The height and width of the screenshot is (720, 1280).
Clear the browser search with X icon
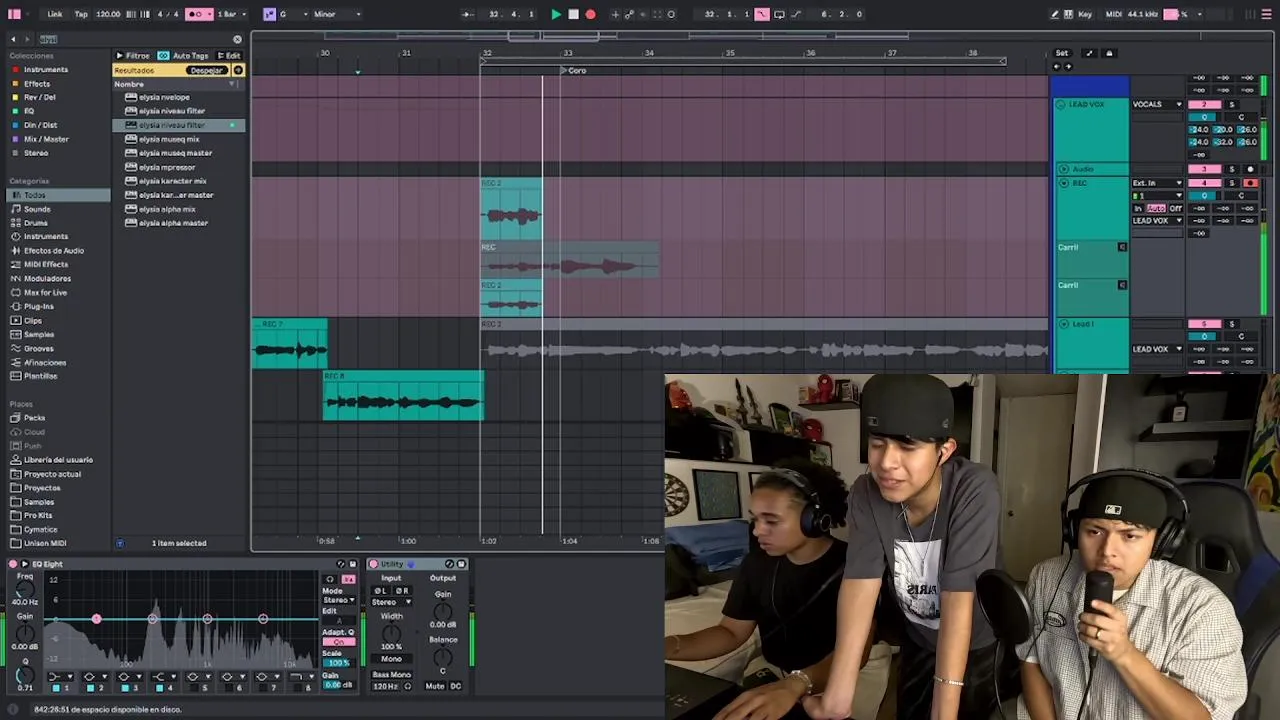point(237,39)
